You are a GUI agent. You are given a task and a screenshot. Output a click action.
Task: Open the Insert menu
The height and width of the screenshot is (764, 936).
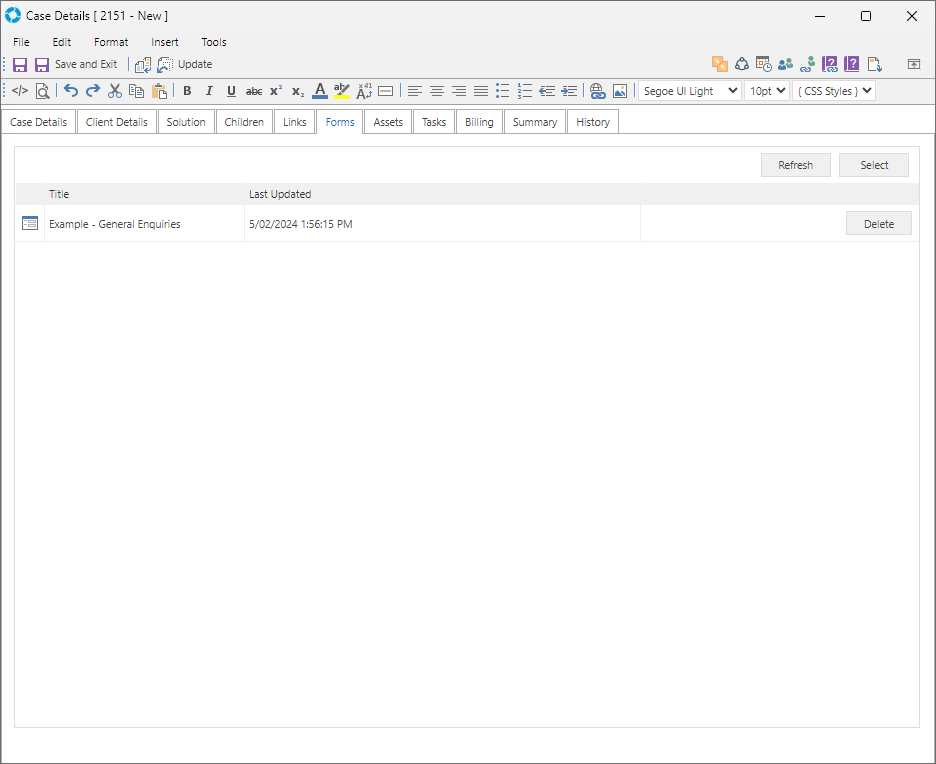tap(165, 42)
